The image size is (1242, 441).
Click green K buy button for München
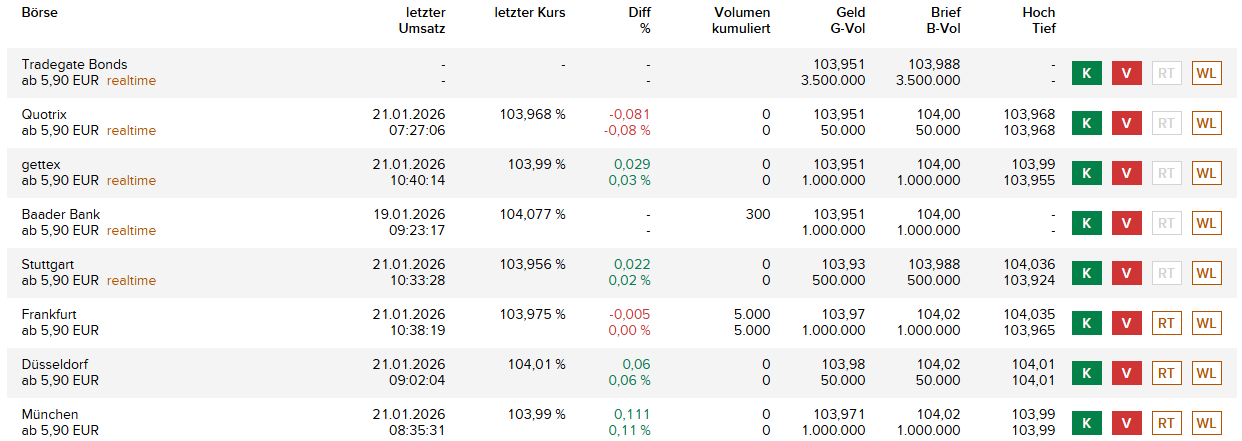tap(1086, 423)
